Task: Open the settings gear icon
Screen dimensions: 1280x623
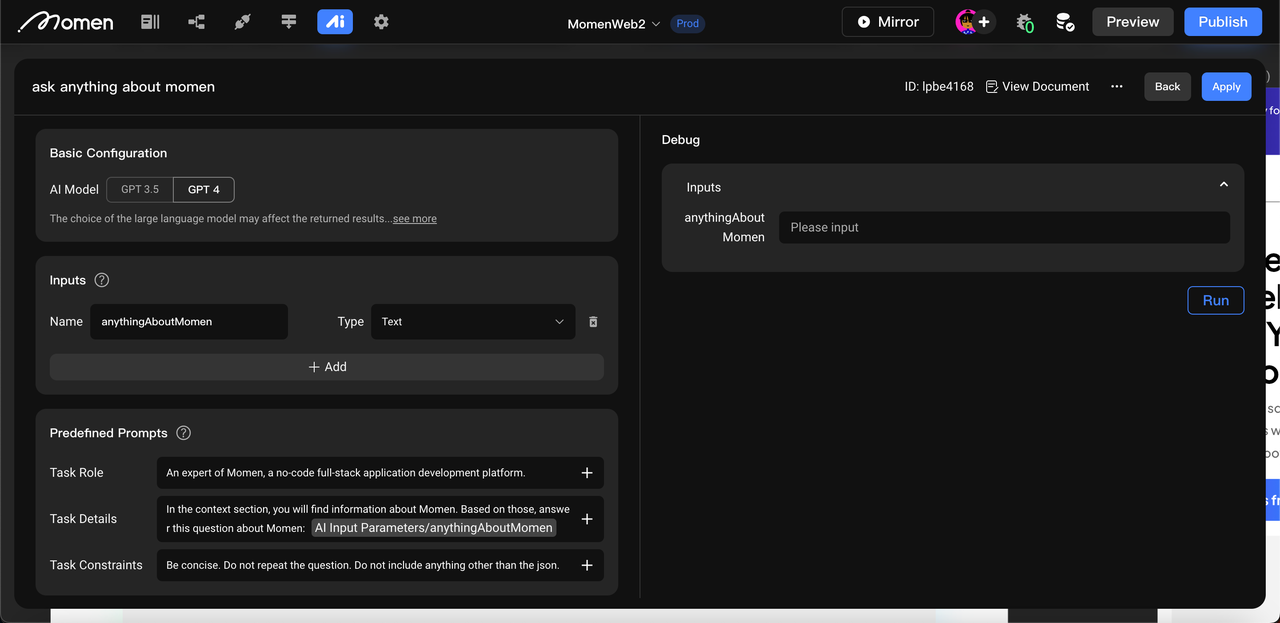Action: pyautogui.click(x=381, y=21)
